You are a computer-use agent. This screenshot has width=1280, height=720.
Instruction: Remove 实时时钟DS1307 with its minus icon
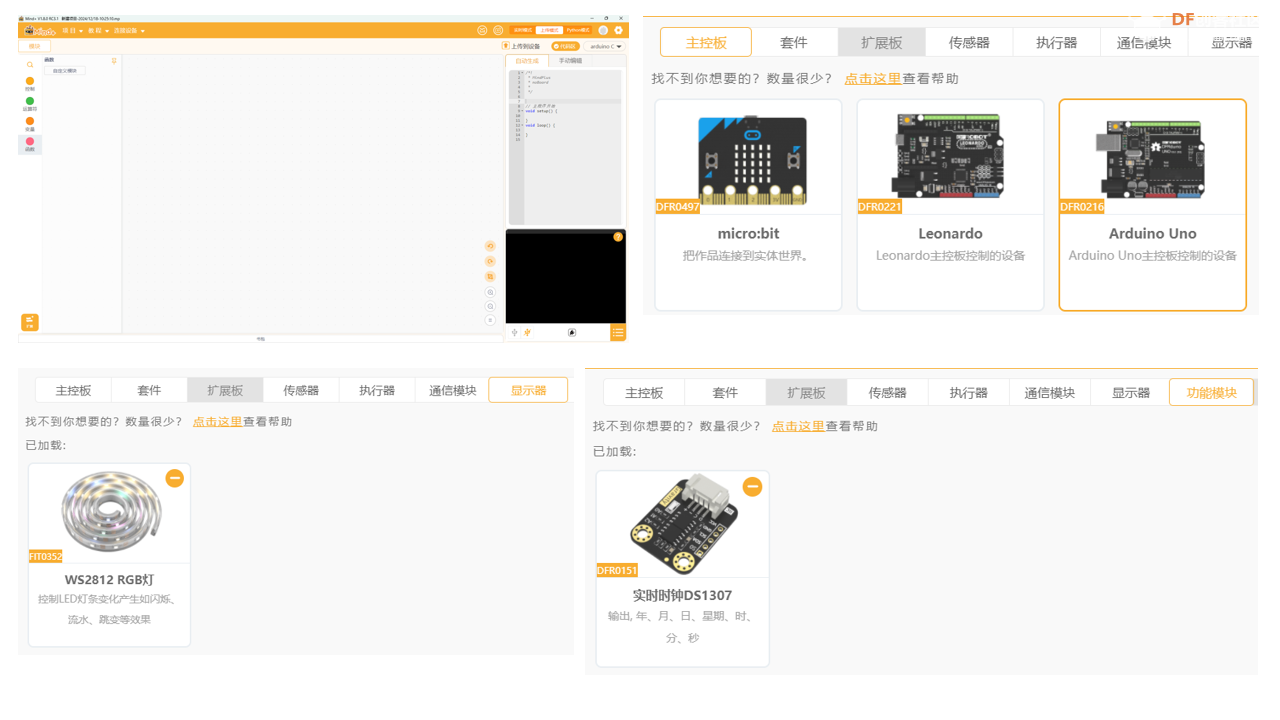pyautogui.click(x=752, y=487)
